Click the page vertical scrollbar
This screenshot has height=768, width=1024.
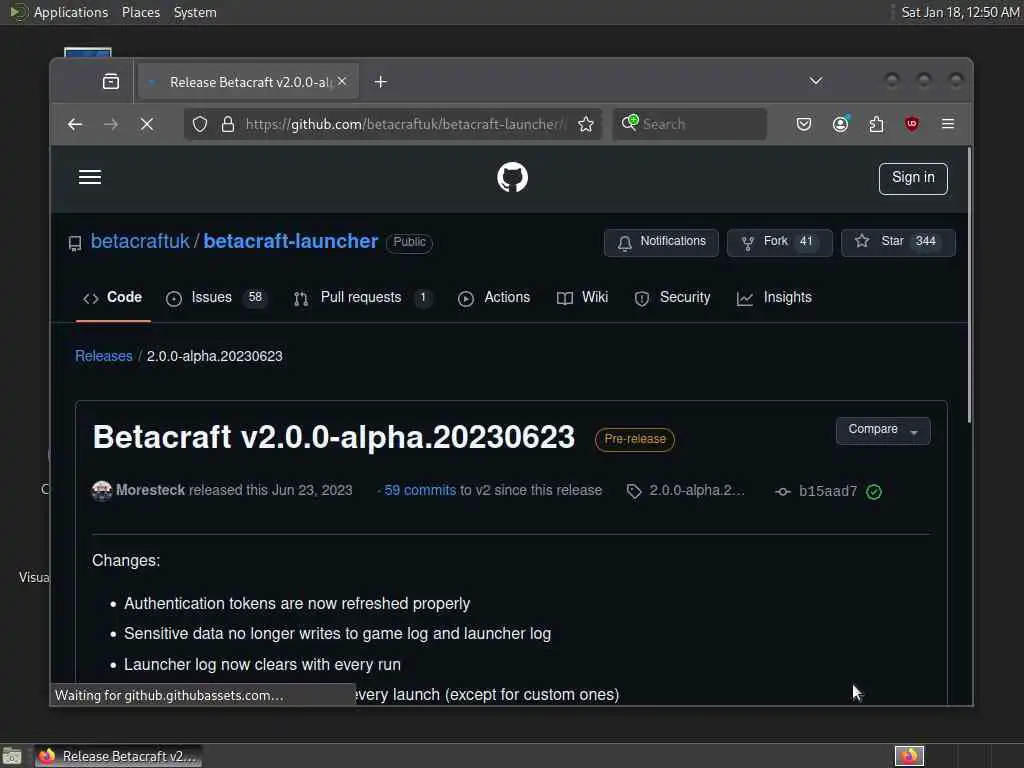tap(969, 285)
